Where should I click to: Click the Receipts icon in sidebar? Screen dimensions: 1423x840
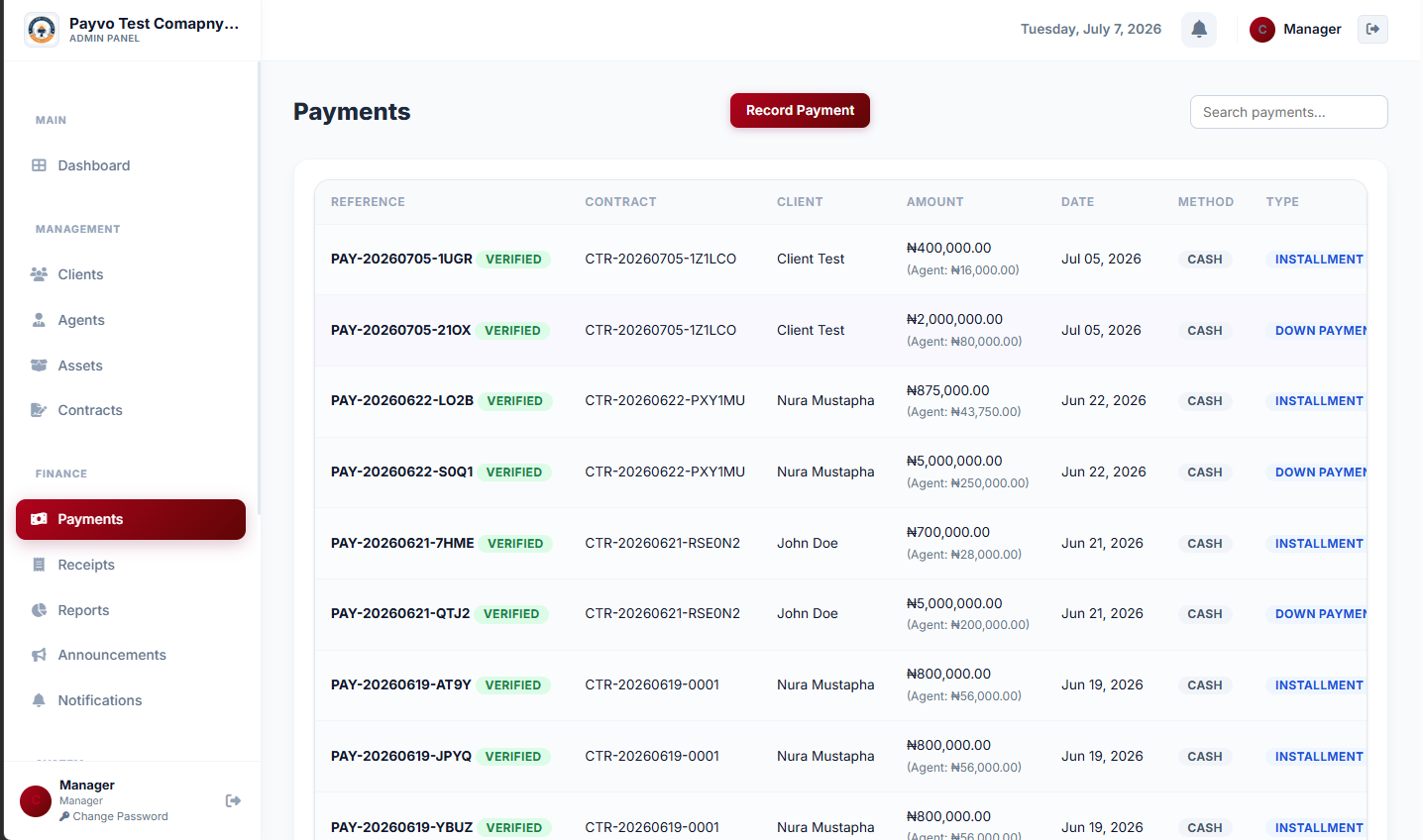[39, 565]
